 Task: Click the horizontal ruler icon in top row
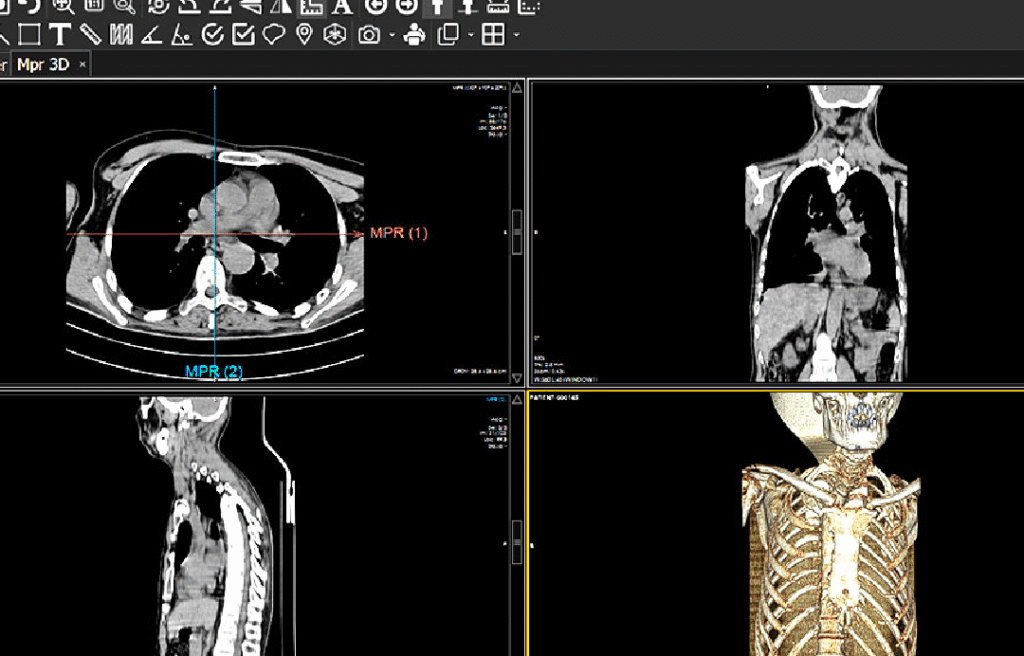coord(498,6)
